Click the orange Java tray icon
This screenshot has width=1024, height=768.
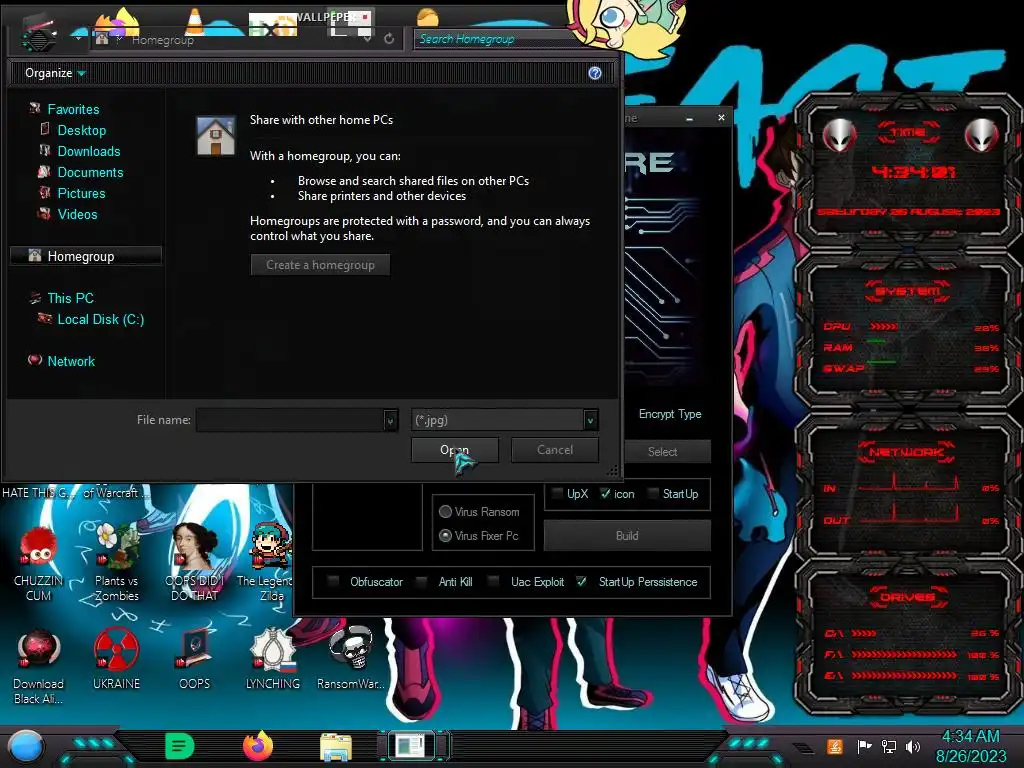pyautogui.click(x=835, y=746)
